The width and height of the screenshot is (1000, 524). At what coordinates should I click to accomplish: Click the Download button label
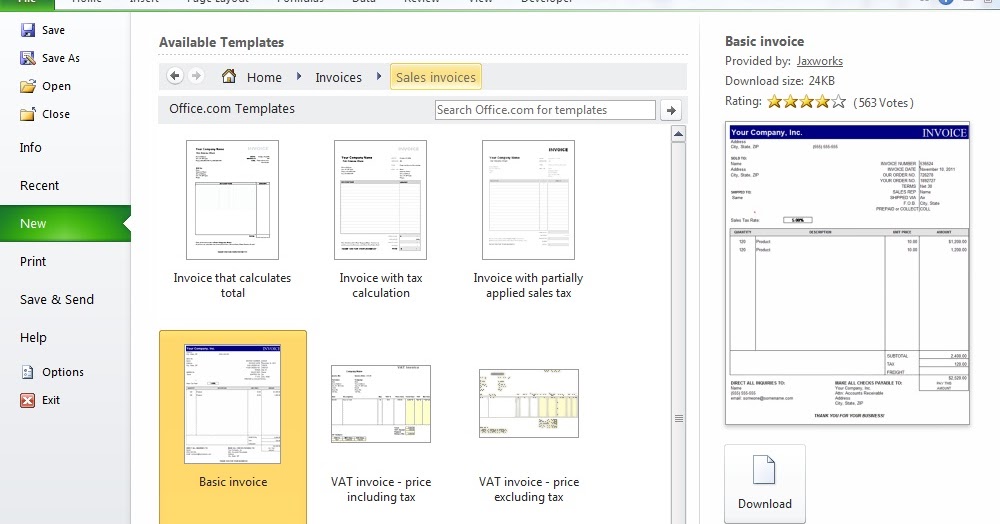click(x=765, y=504)
